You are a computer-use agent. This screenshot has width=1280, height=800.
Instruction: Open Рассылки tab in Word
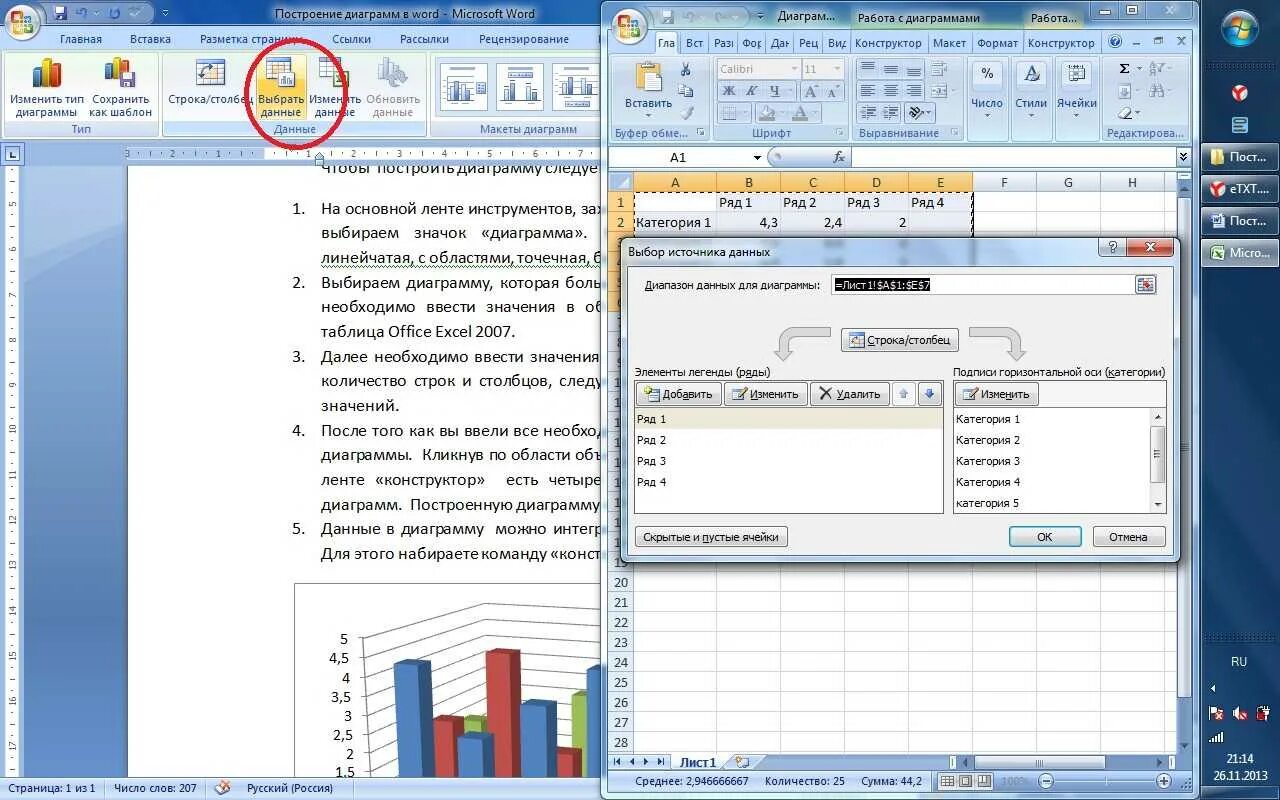[424, 39]
